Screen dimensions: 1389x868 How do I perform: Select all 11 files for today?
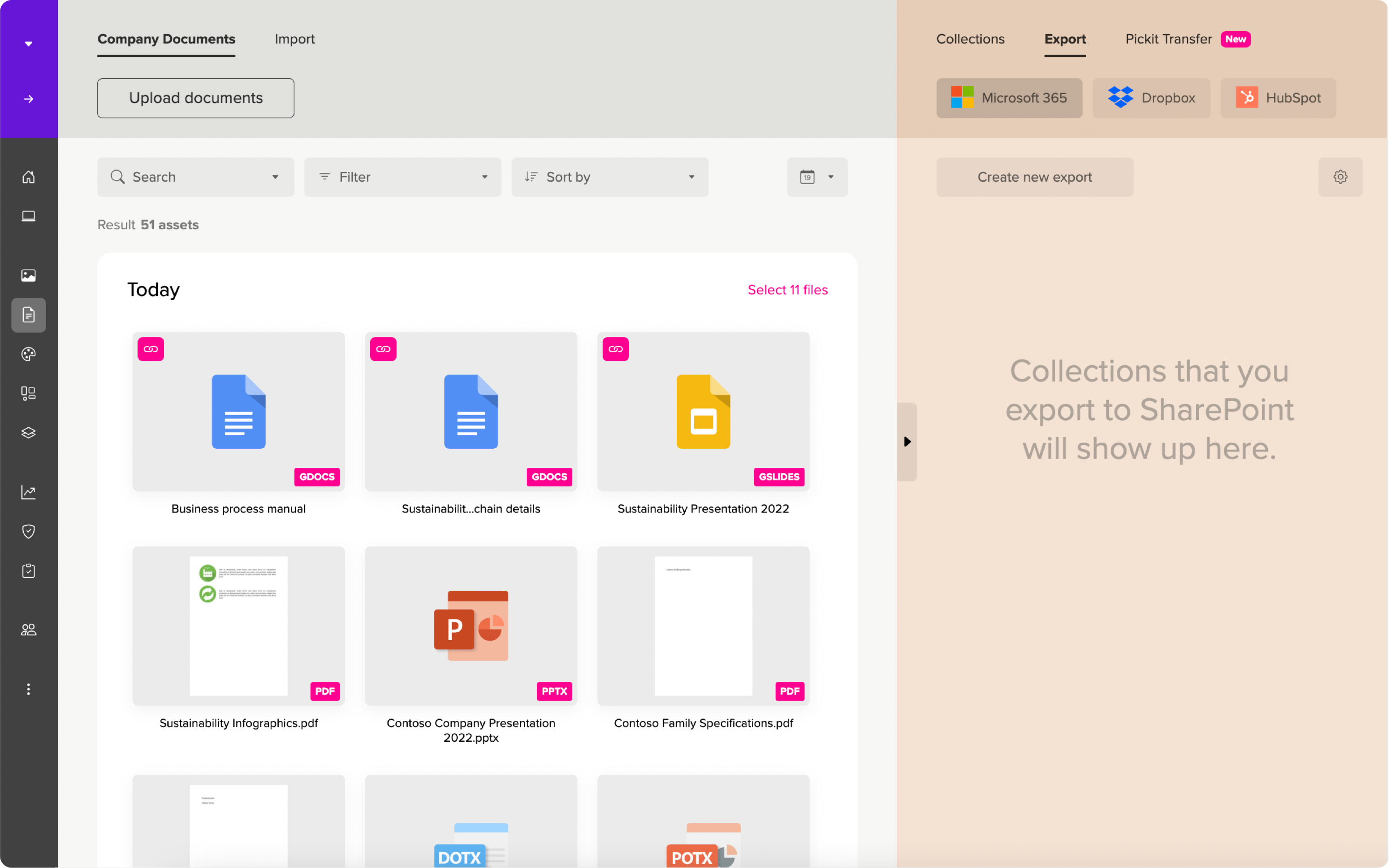[x=788, y=290]
